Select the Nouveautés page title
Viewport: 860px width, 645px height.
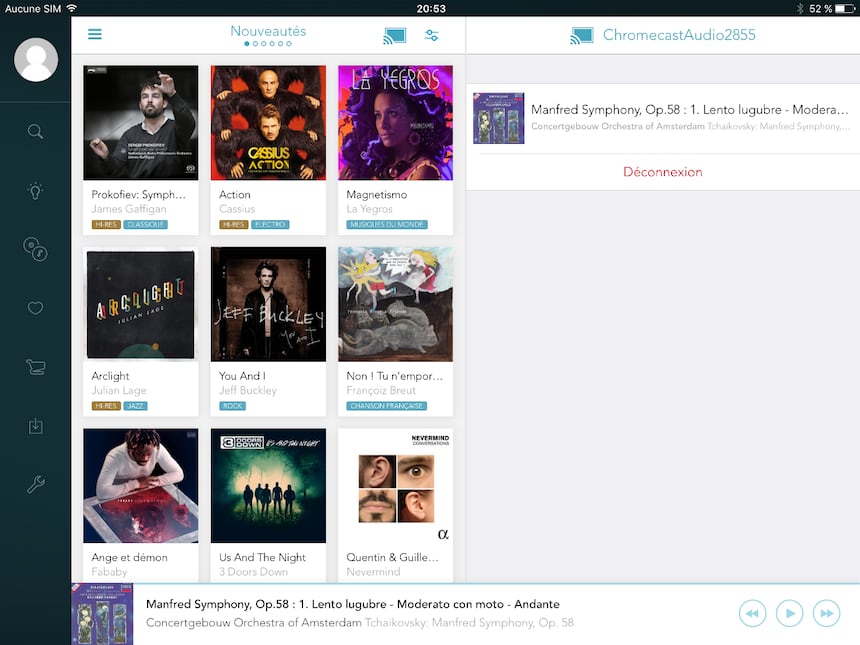[268, 31]
